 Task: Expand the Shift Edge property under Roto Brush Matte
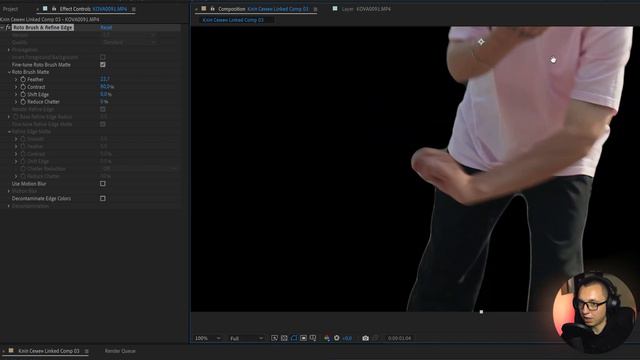[16, 94]
